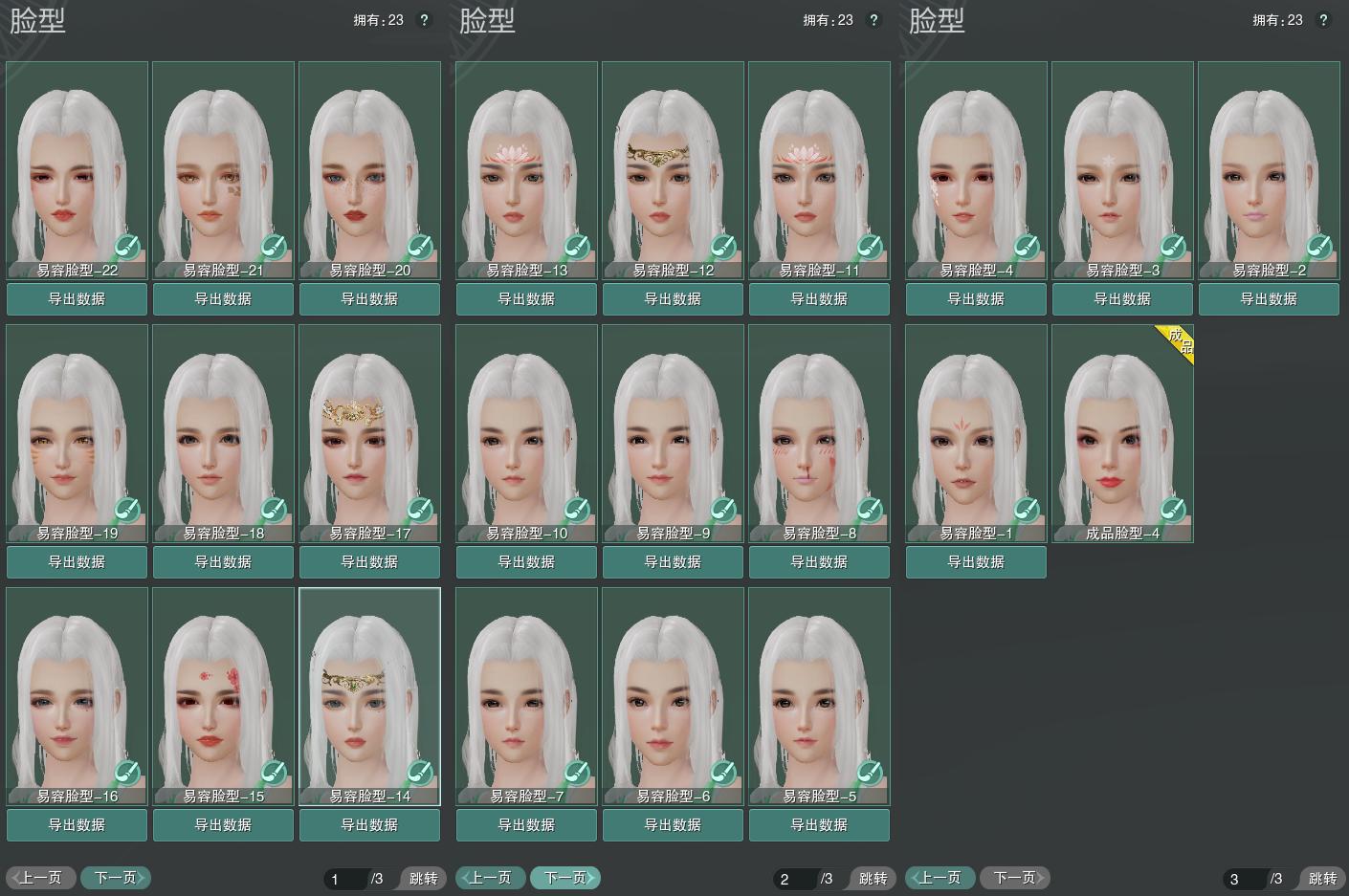Click 下一页 in the page 3 panel

[1015, 878]
